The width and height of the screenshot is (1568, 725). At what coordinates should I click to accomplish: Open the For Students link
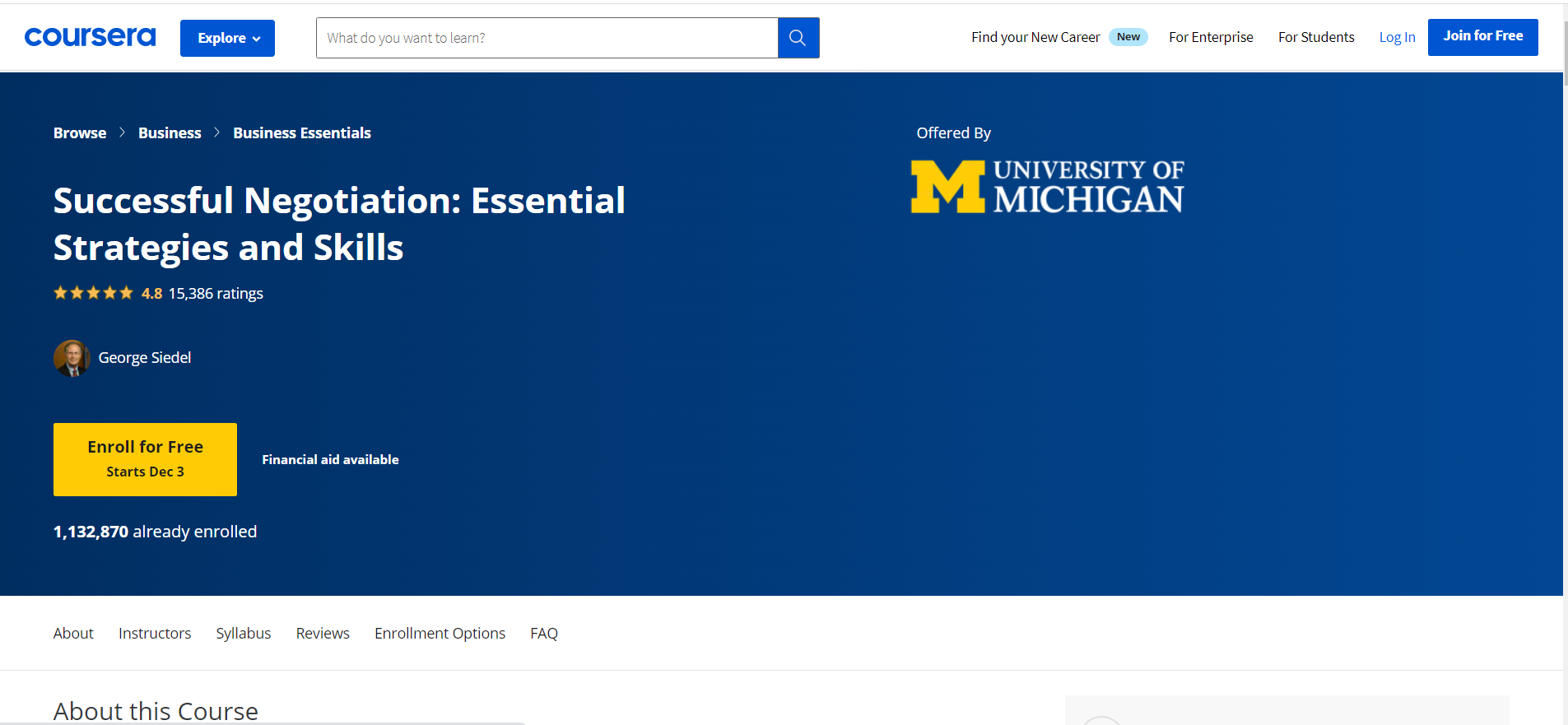(x=1315, y=37)
